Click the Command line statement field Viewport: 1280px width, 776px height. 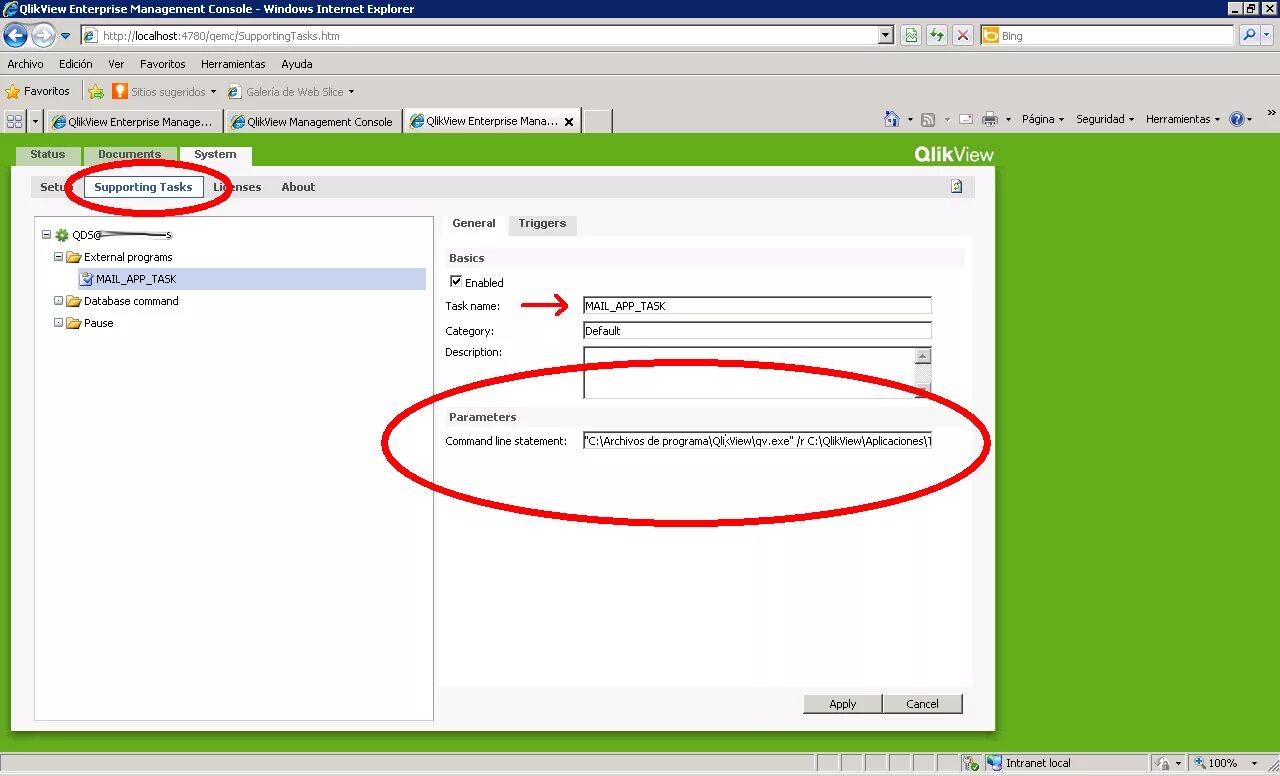pos(757,441)
